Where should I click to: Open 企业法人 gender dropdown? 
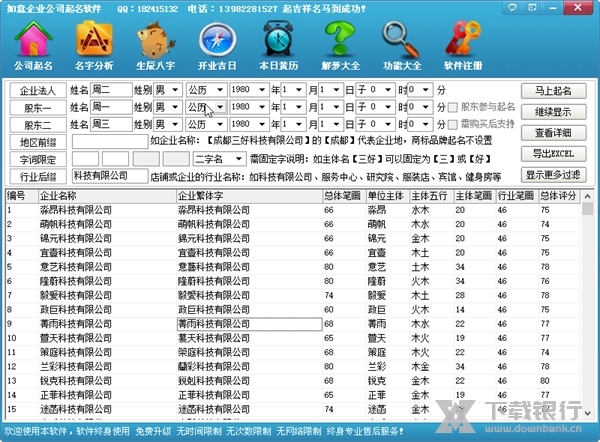coord(175,90)
